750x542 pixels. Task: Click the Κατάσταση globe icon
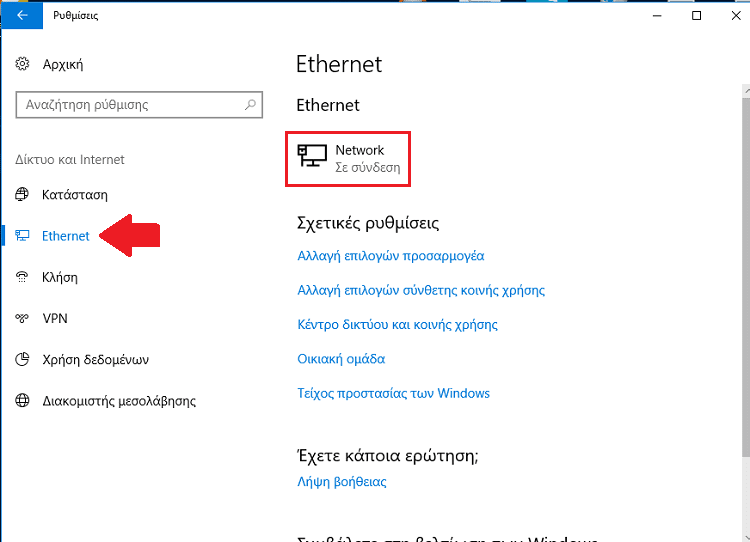22,194
